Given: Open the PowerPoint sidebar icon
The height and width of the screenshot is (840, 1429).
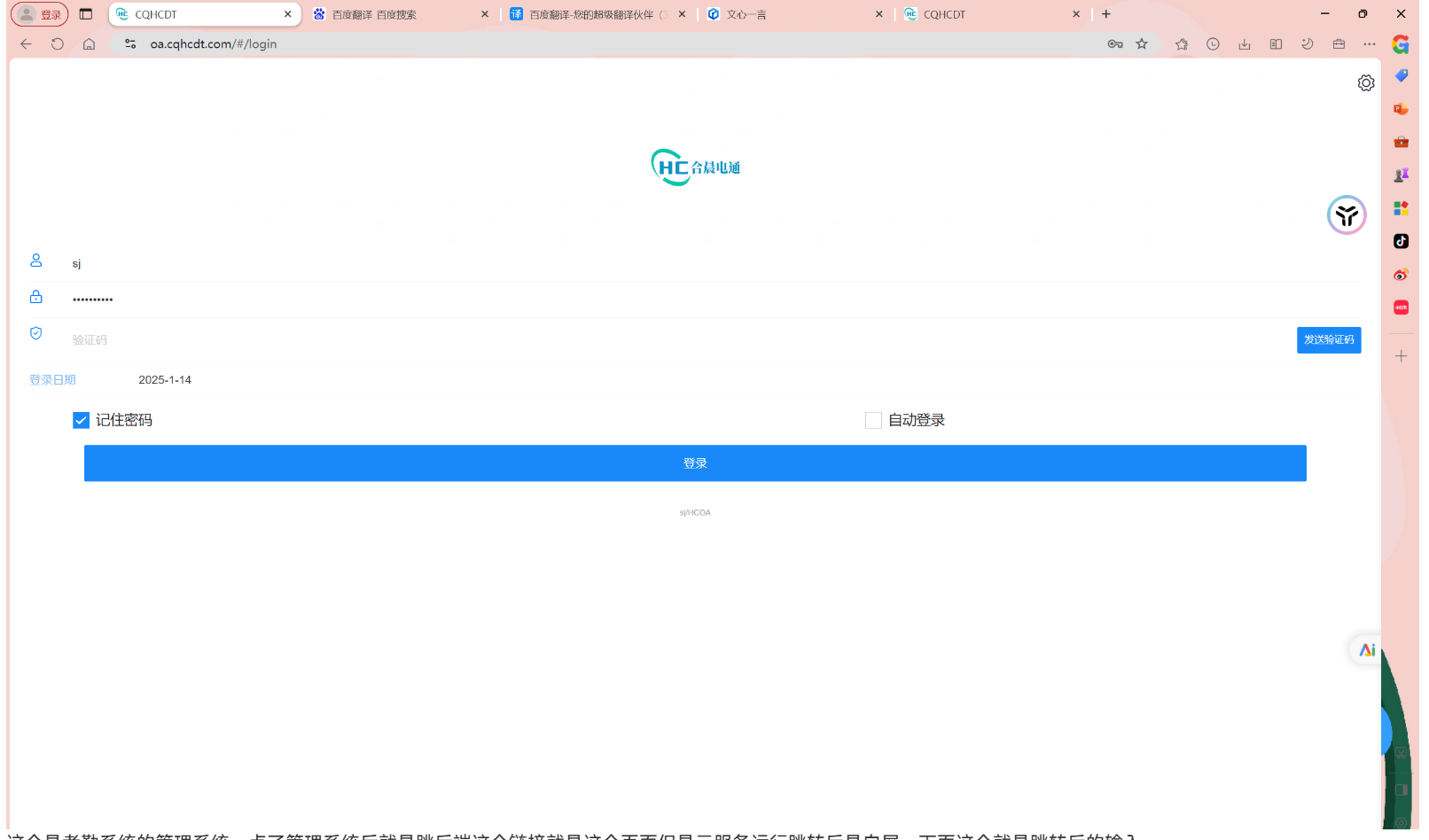Looking at the screenshot, I should pos(1401,109).
